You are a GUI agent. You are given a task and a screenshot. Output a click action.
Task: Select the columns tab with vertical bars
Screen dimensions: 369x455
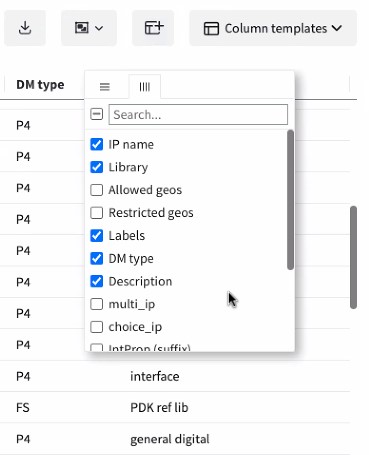(145, 87)
